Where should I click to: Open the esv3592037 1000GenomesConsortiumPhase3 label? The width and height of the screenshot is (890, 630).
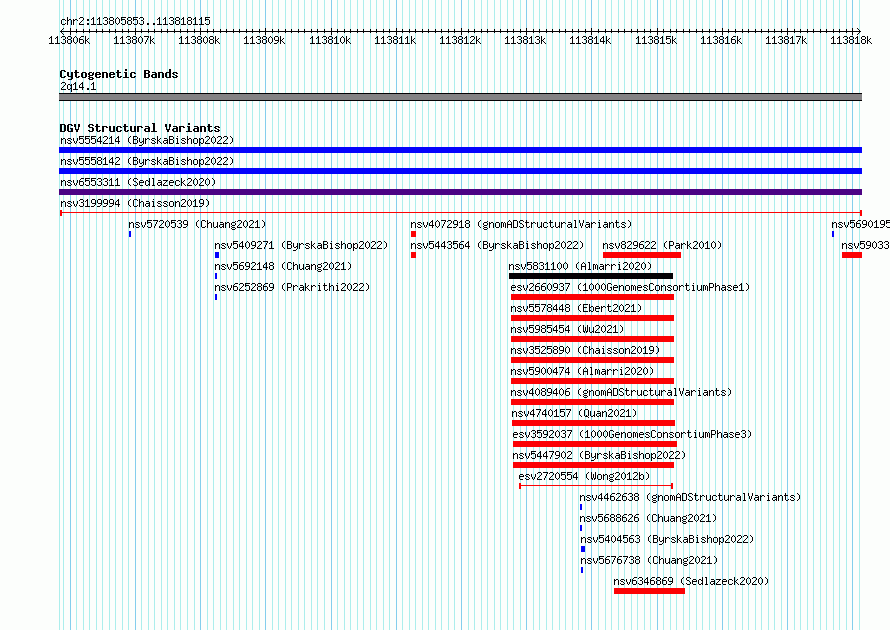pos(632,434)
